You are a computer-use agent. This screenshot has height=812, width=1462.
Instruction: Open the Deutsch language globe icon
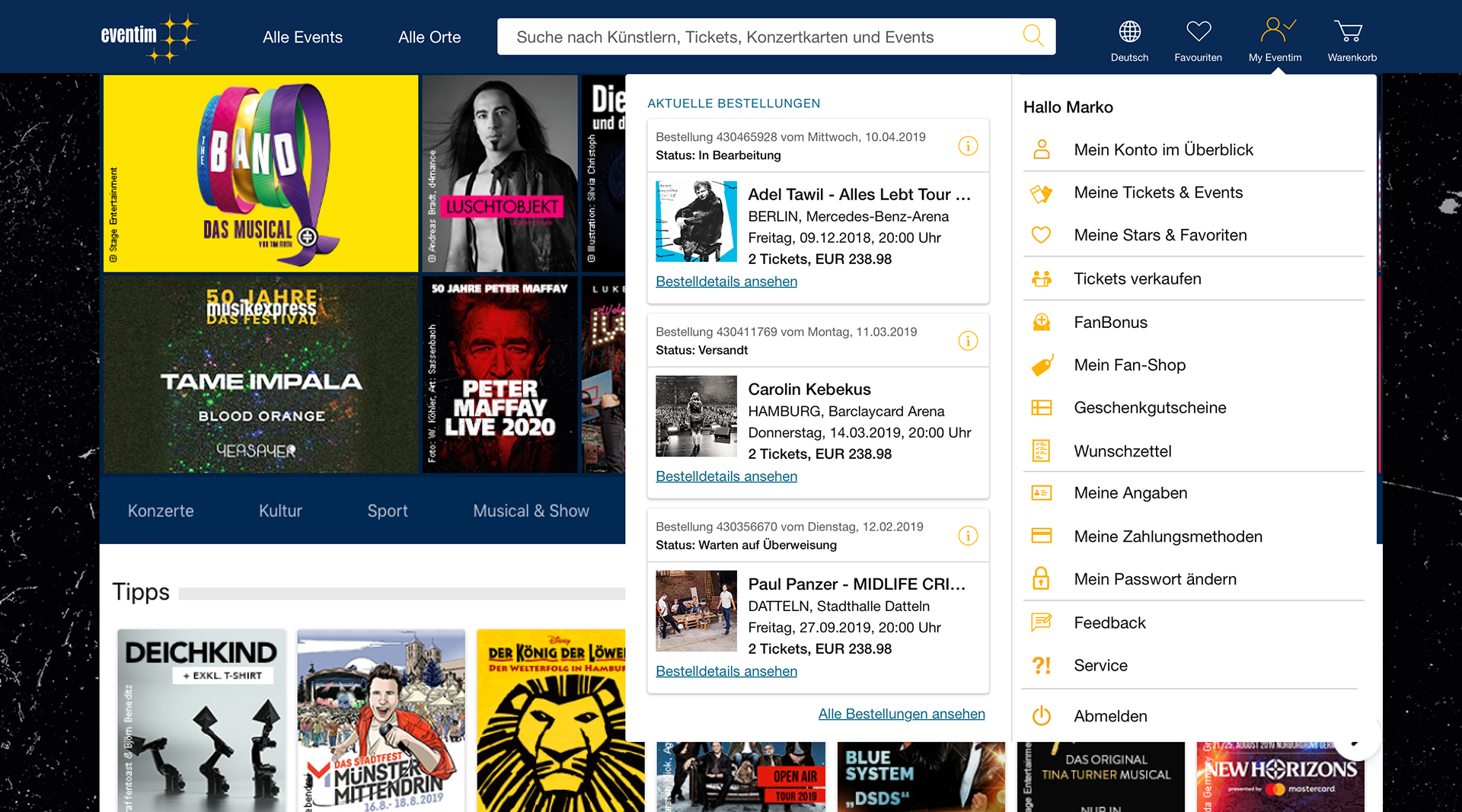click(x=1129, y=31)
